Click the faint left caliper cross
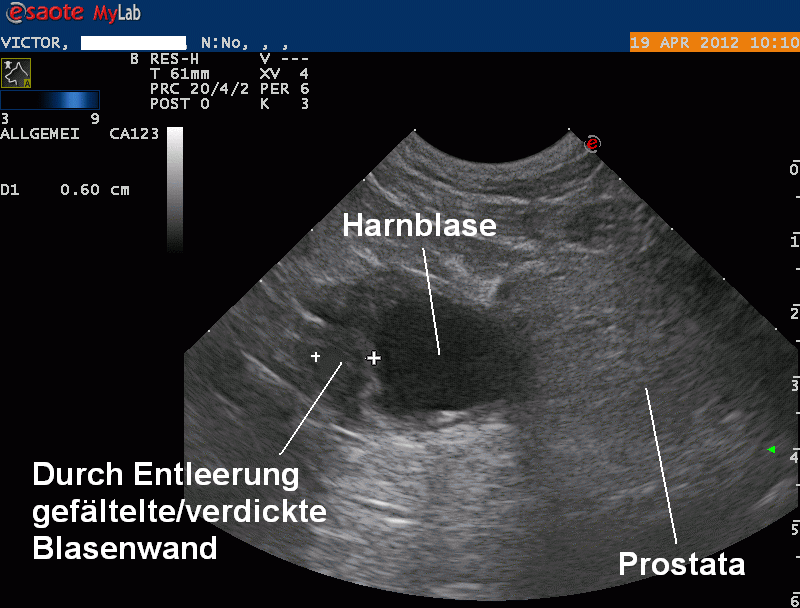 [316, 356]
